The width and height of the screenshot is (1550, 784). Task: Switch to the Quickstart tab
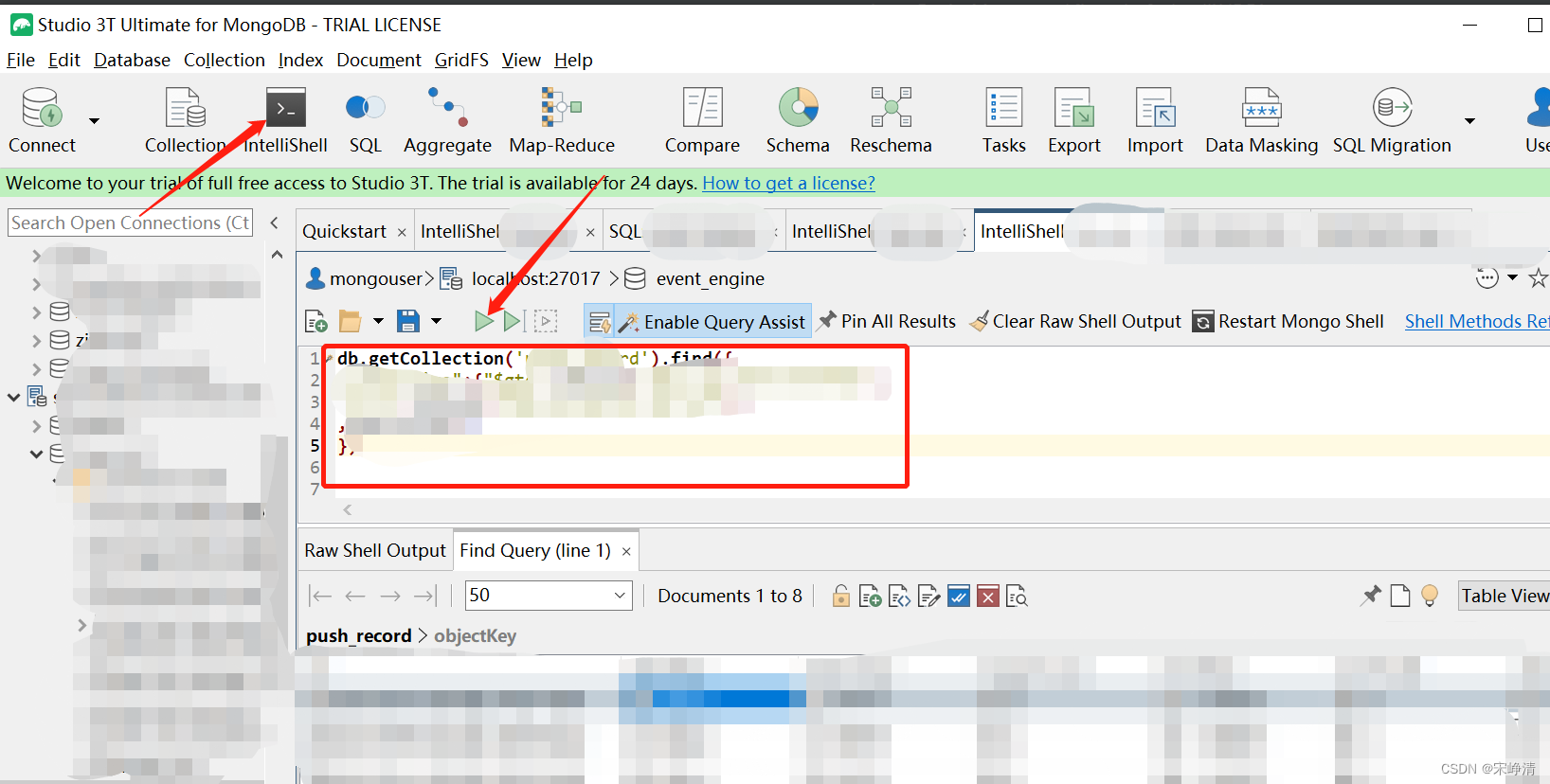tap(344, 231)
